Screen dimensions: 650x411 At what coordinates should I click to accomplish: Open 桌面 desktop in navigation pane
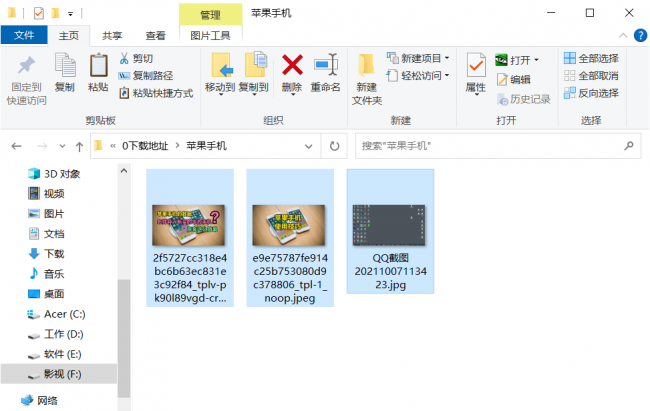(x=46, y=294)
